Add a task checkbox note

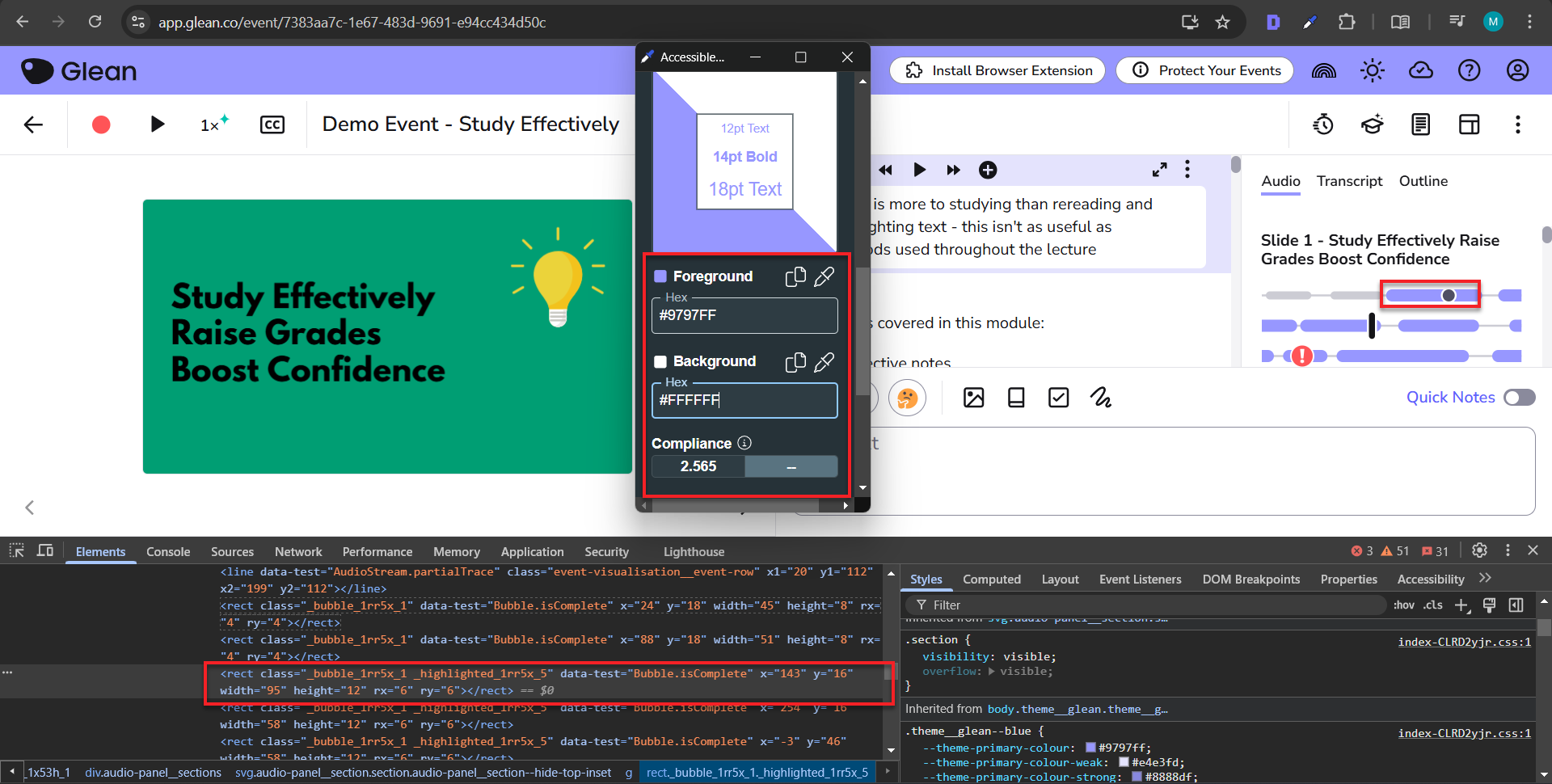tap(1058, 398)
